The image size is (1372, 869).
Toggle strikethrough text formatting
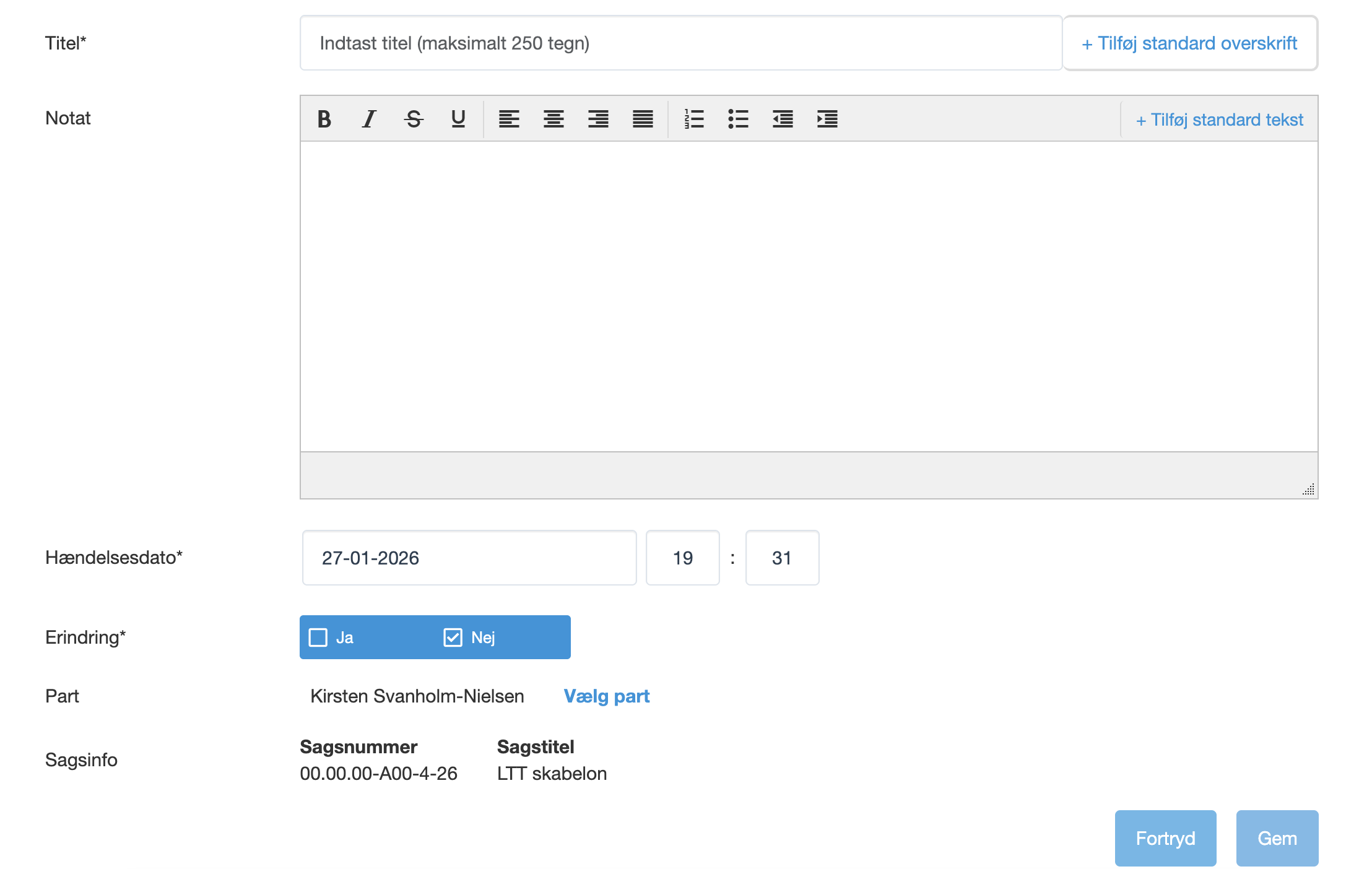(414, 119)
